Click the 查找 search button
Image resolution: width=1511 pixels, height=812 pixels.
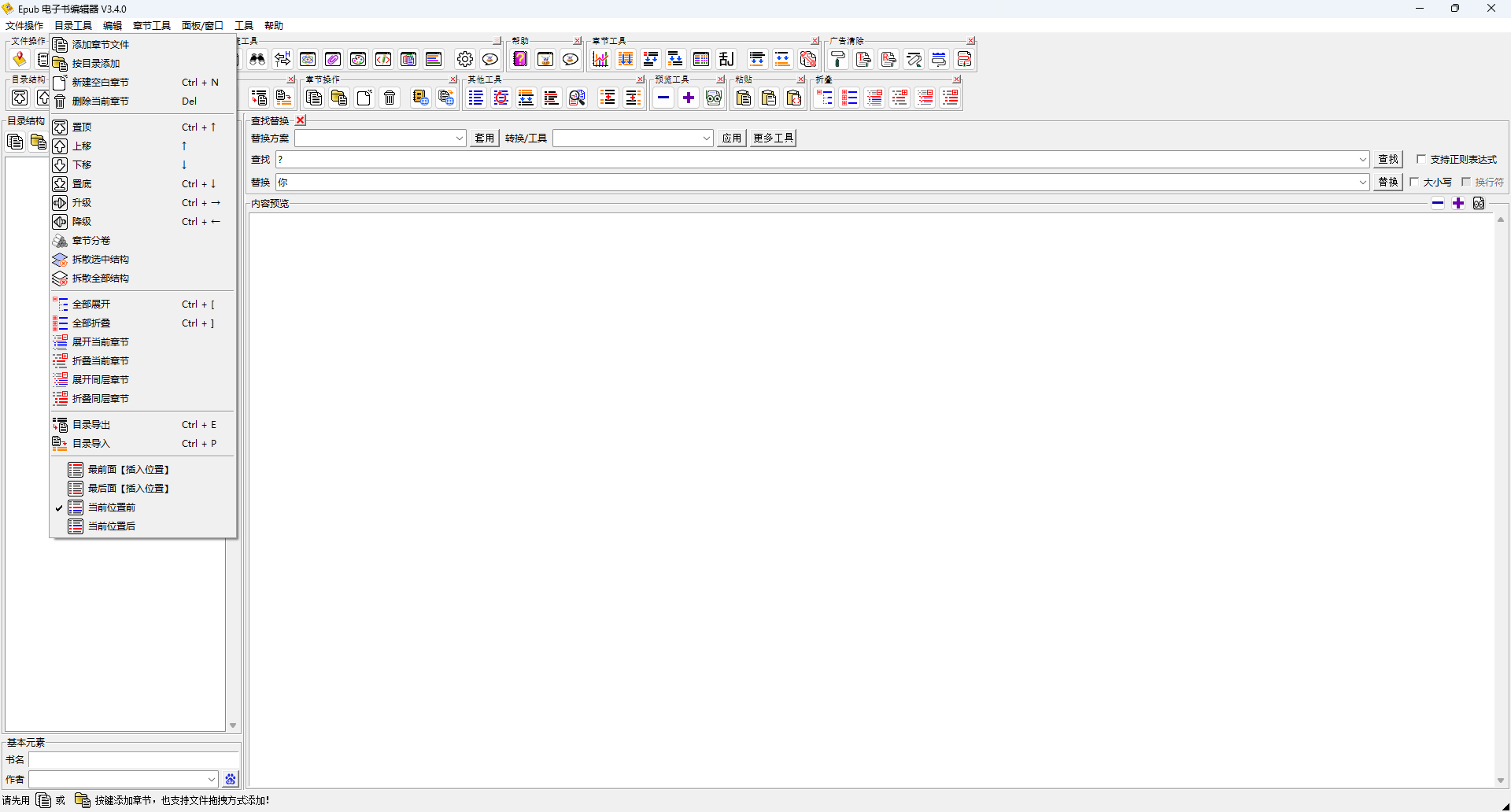coord(1388,160)
